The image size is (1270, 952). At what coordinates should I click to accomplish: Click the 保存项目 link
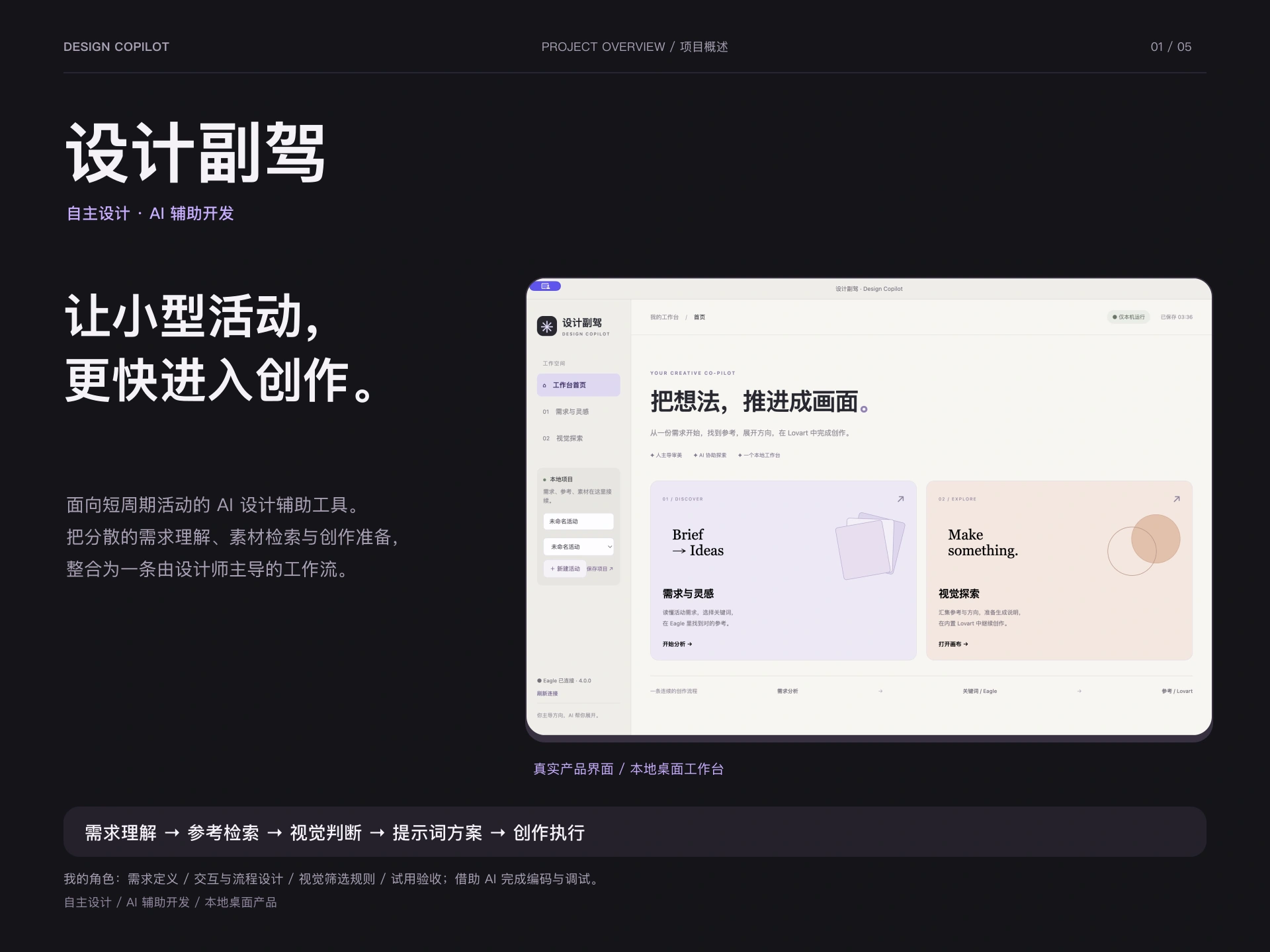600,569
